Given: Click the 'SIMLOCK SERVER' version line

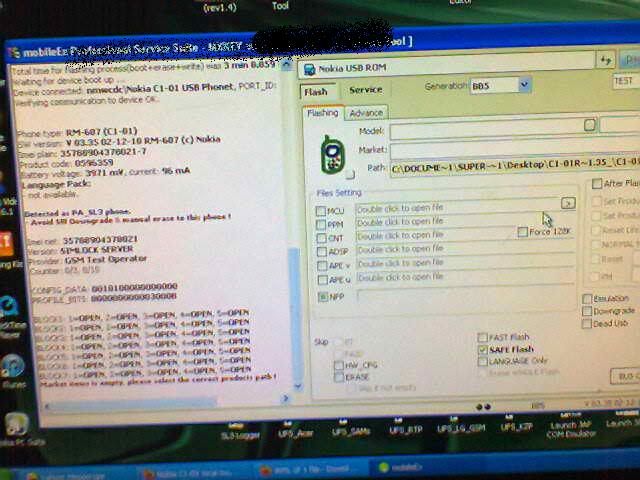Looking at the screenshot, I should pos(96,249).
